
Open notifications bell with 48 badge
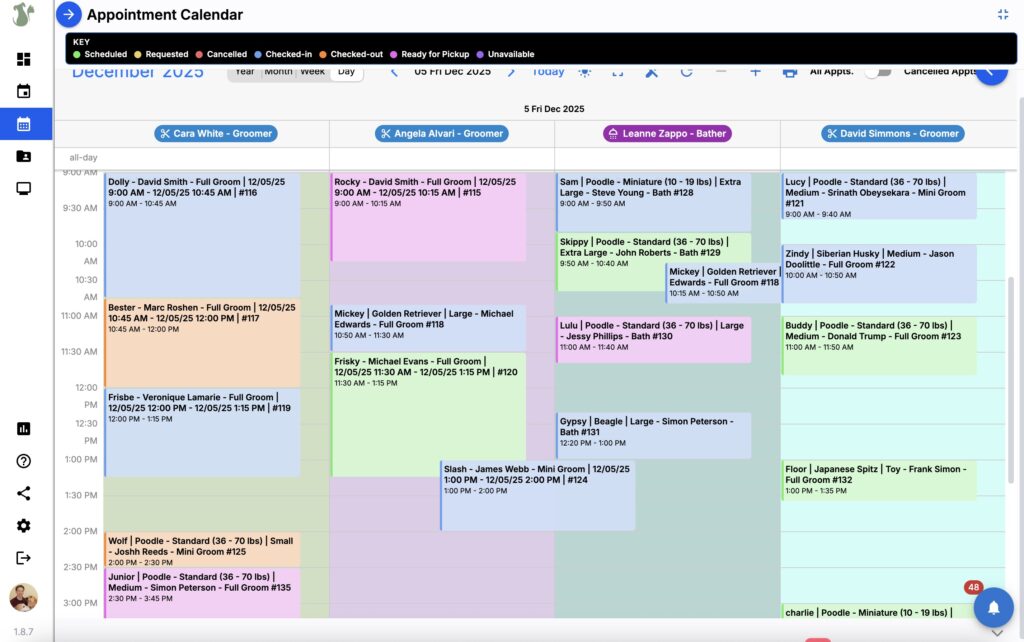[993, 607]
